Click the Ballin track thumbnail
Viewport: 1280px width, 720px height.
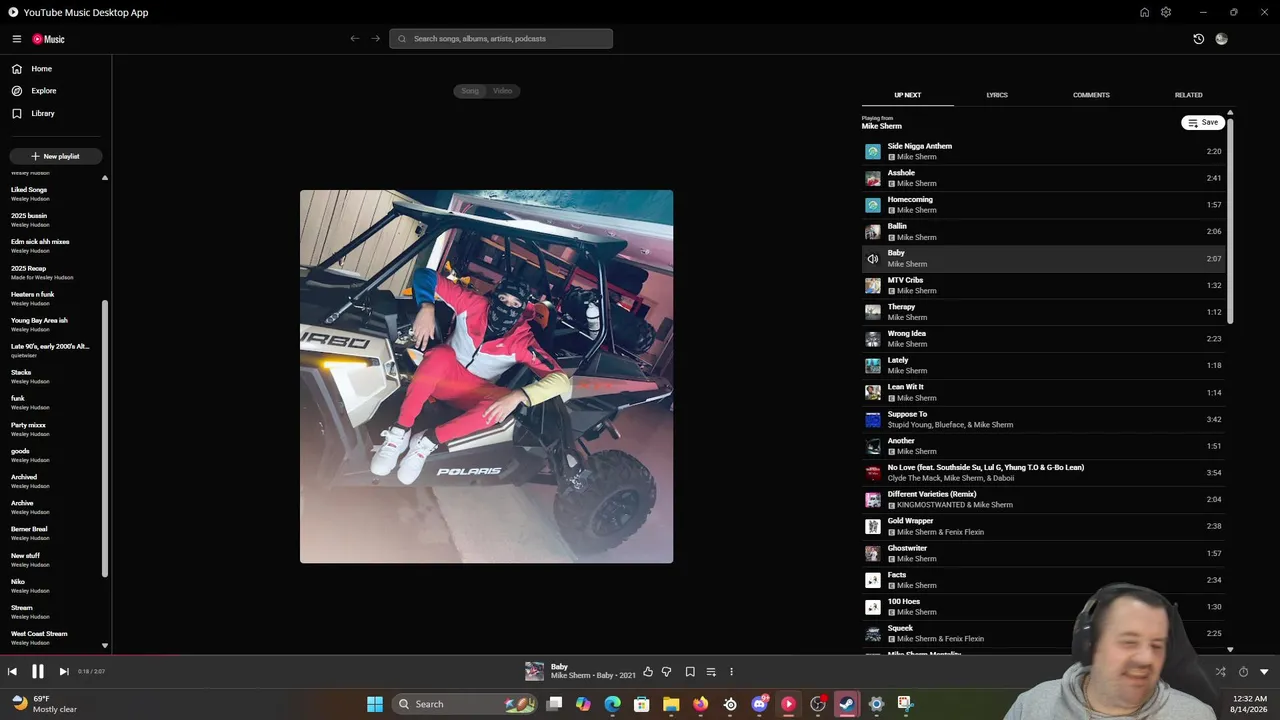point(873,232)
